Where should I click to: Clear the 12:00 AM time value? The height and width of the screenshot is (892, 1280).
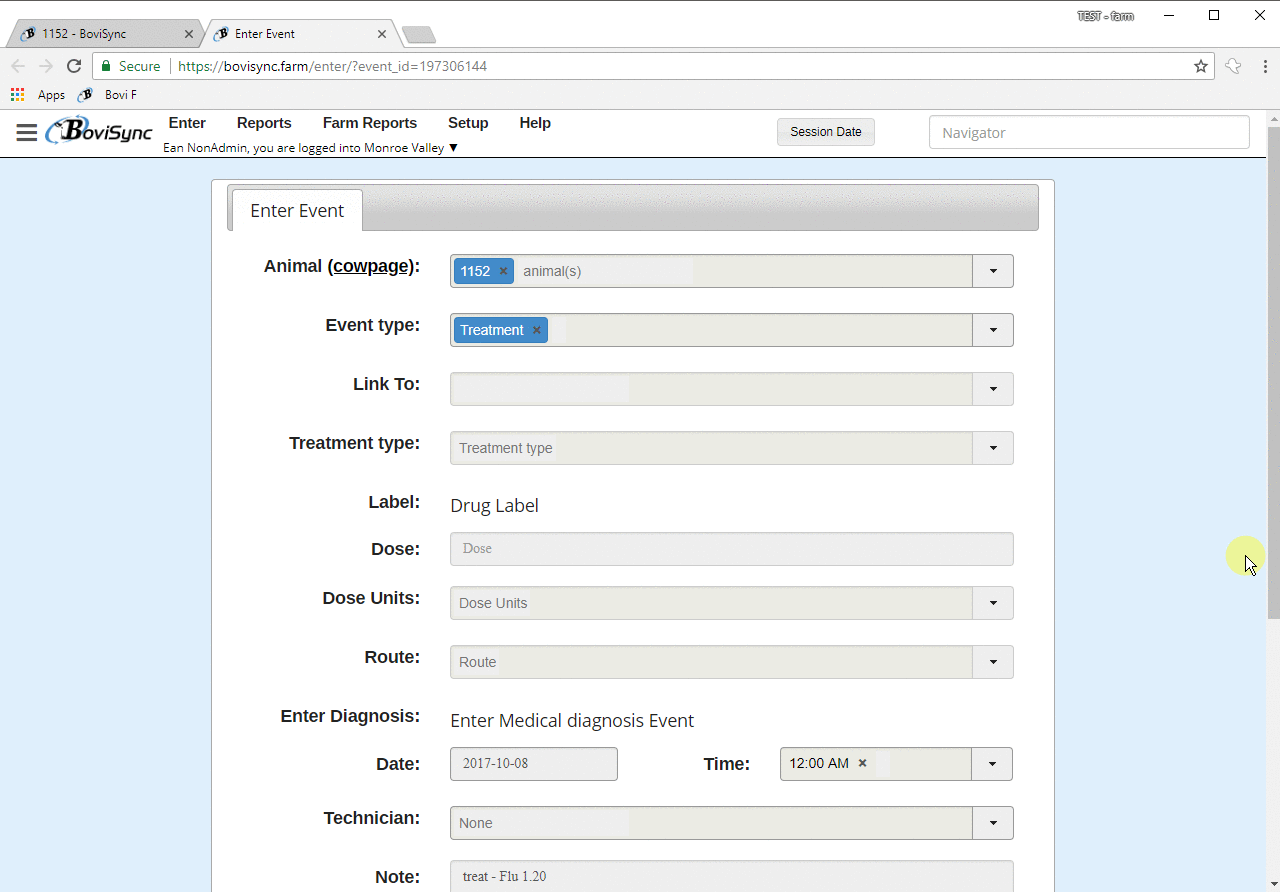pos(862,763)
